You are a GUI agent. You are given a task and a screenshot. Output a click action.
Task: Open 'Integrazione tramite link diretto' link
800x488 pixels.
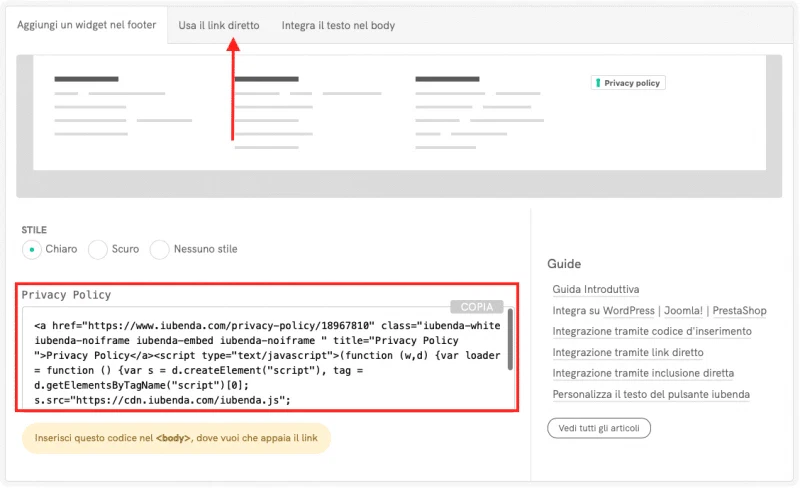click(628, 352)
